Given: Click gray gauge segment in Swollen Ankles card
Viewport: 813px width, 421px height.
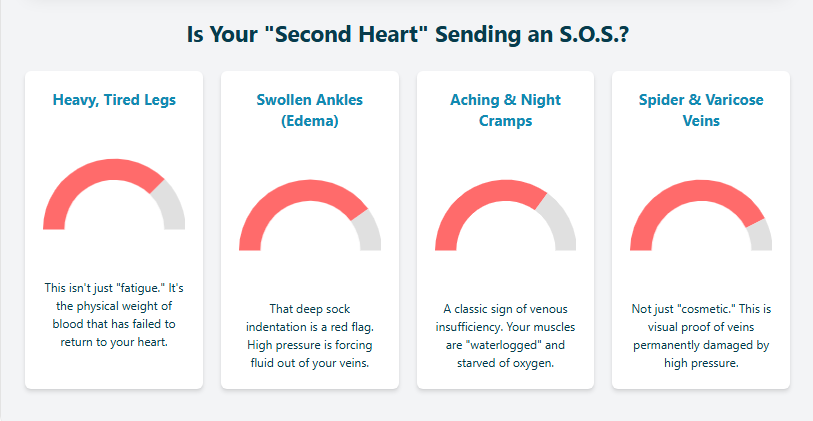Looking at the screenshot, I should pyautogui.click(x=368, y=228).
